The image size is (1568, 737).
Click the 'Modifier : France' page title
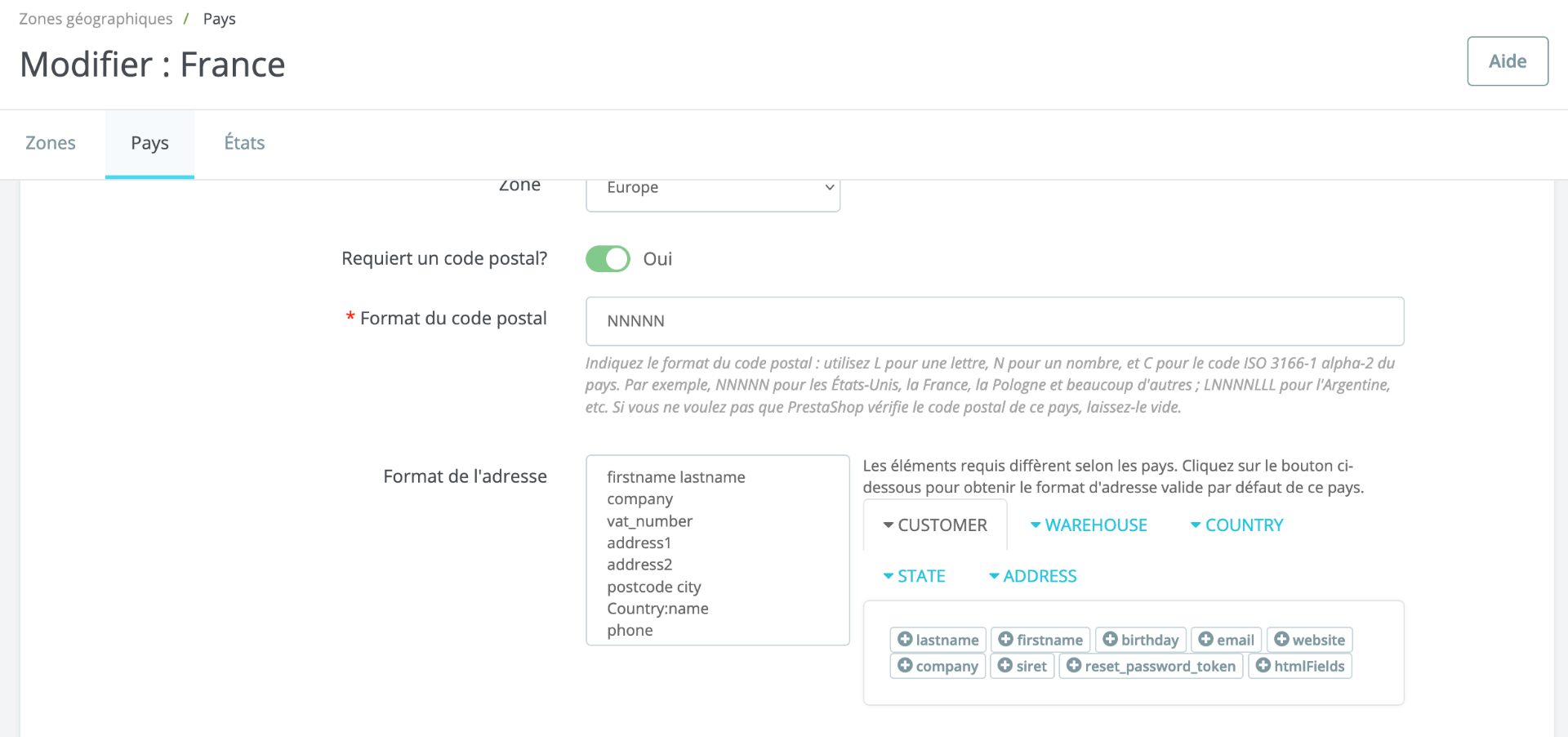coord(153,65)
